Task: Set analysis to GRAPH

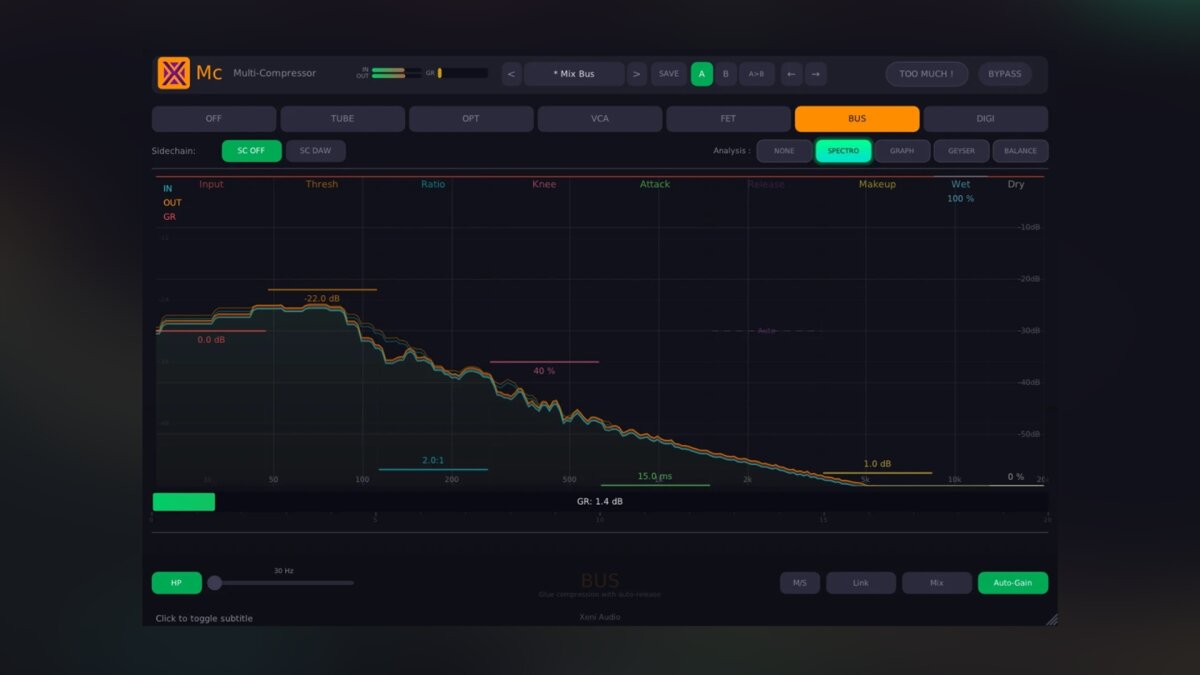Action: point(902,151)
